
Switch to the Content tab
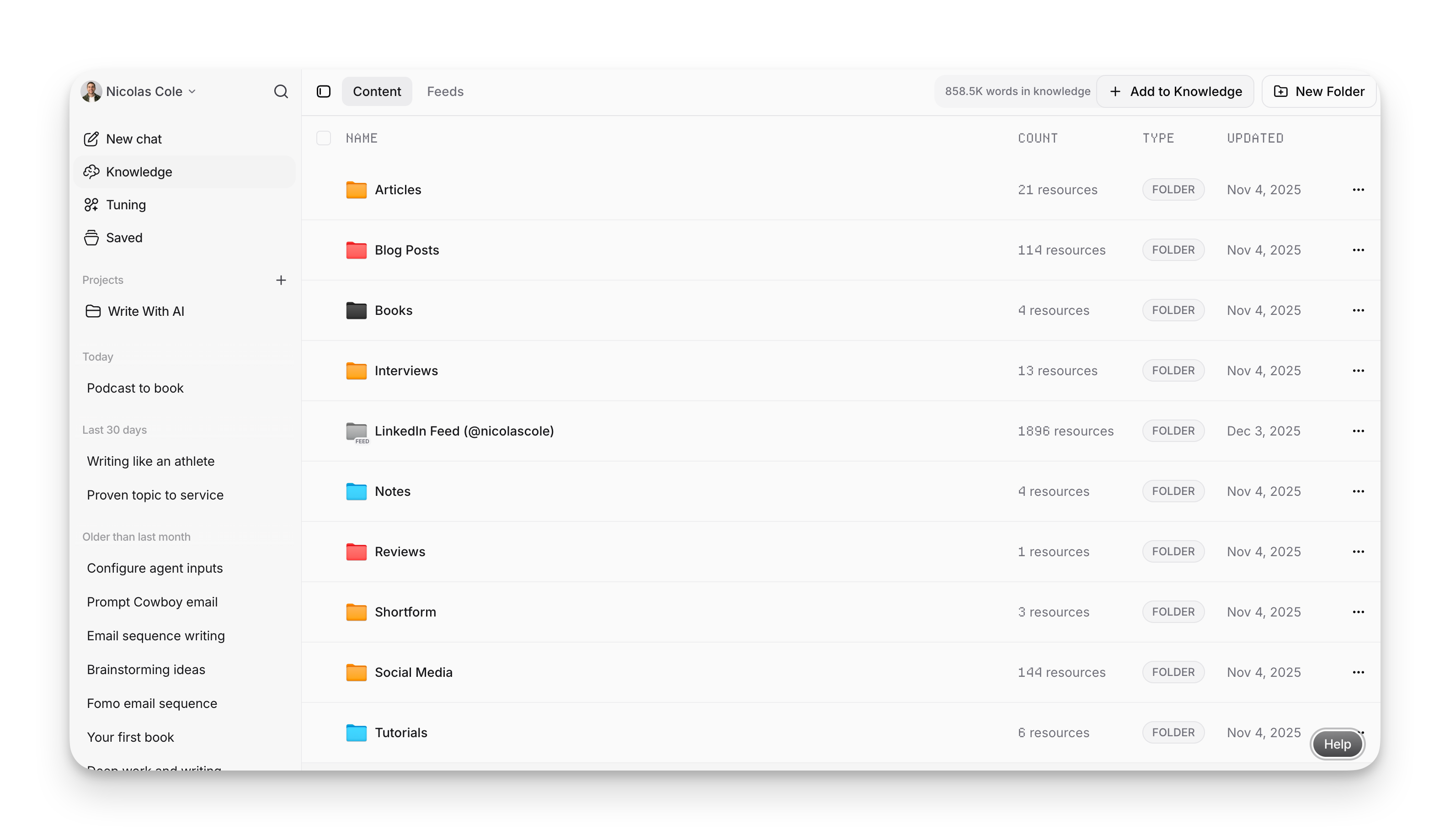point(377,91)
